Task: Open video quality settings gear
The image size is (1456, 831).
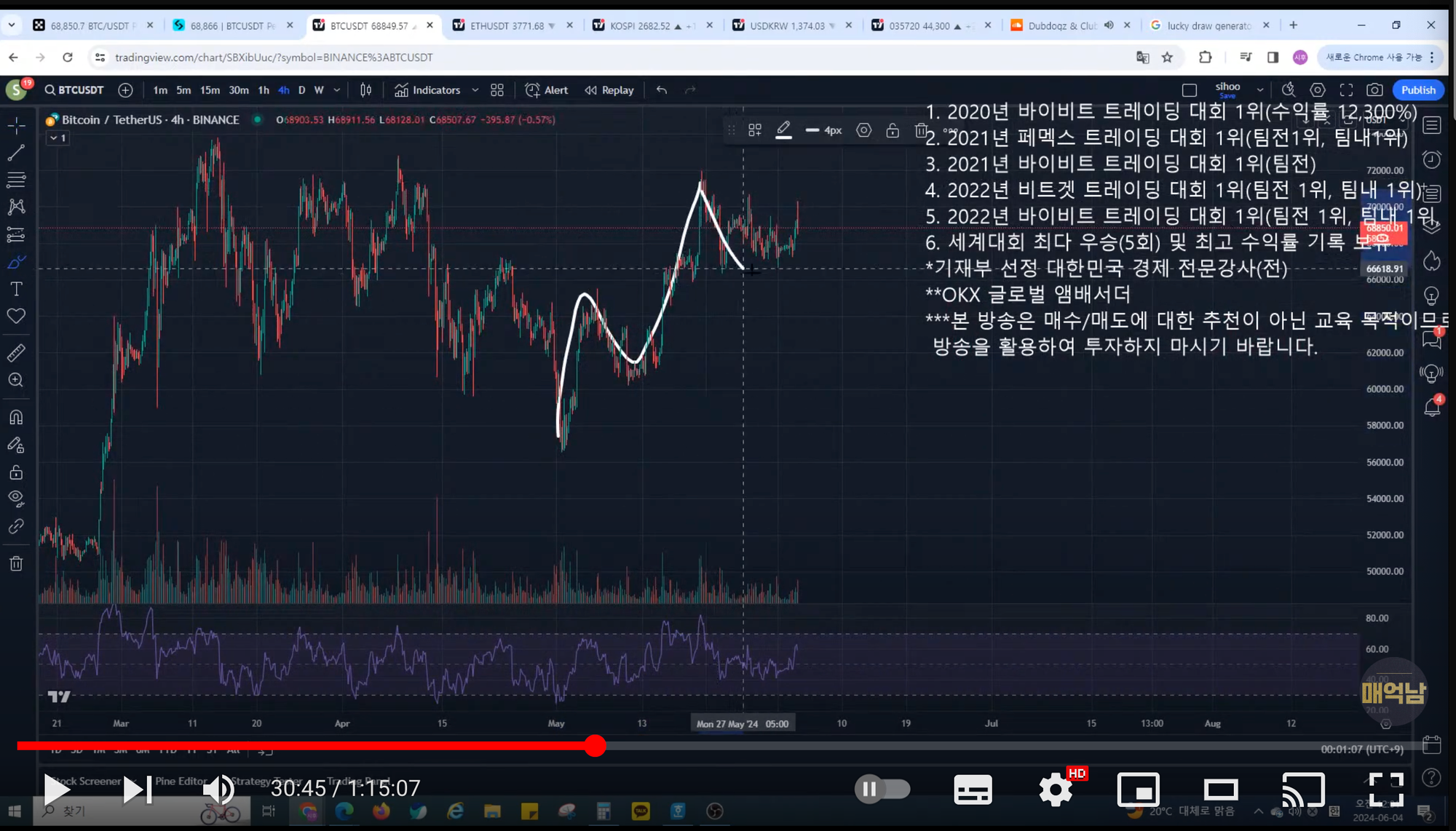Action: click(1056, 790)
